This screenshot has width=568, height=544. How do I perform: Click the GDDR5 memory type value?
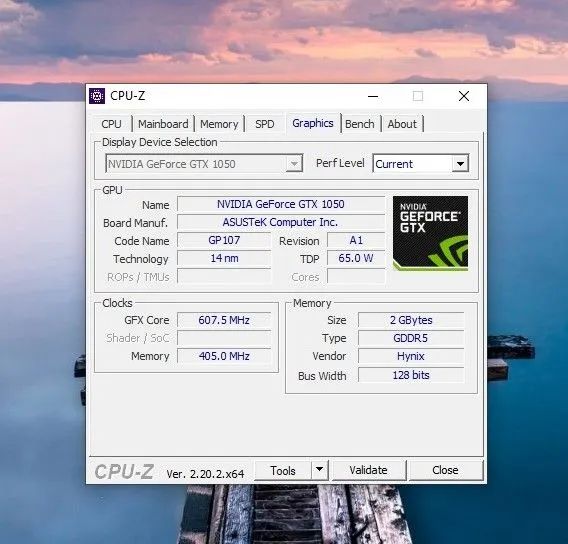[x=411, y=338]
